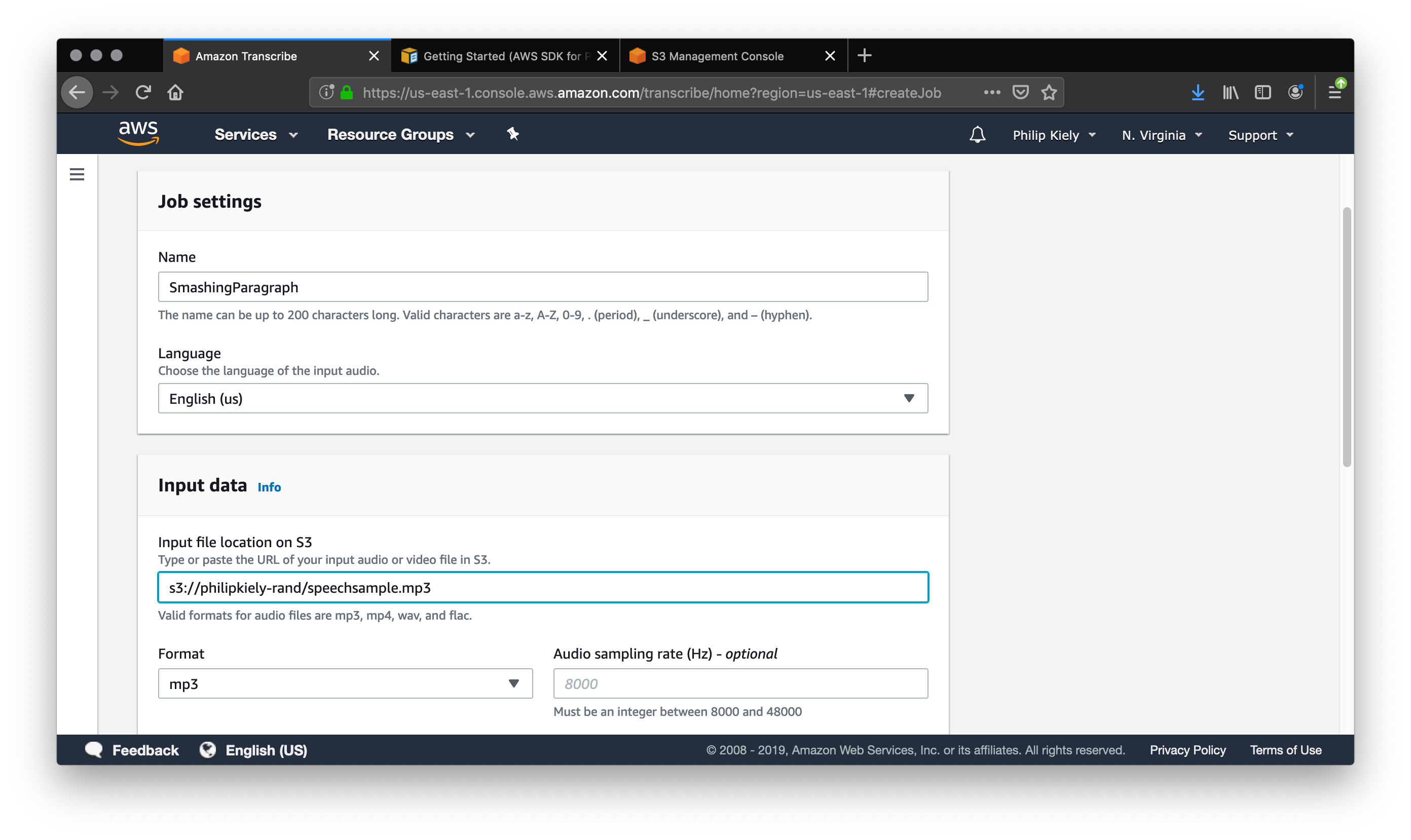
Task: Click the browser forward arrow
Action: click(x=110, y=92)
